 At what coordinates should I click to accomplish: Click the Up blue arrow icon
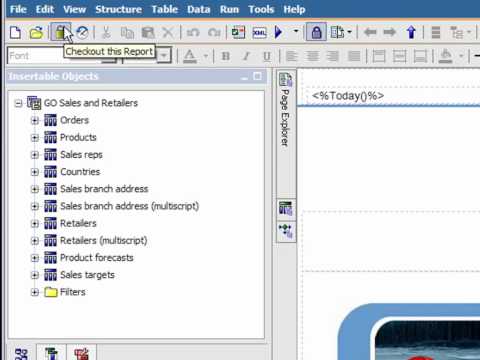(411, 32)
